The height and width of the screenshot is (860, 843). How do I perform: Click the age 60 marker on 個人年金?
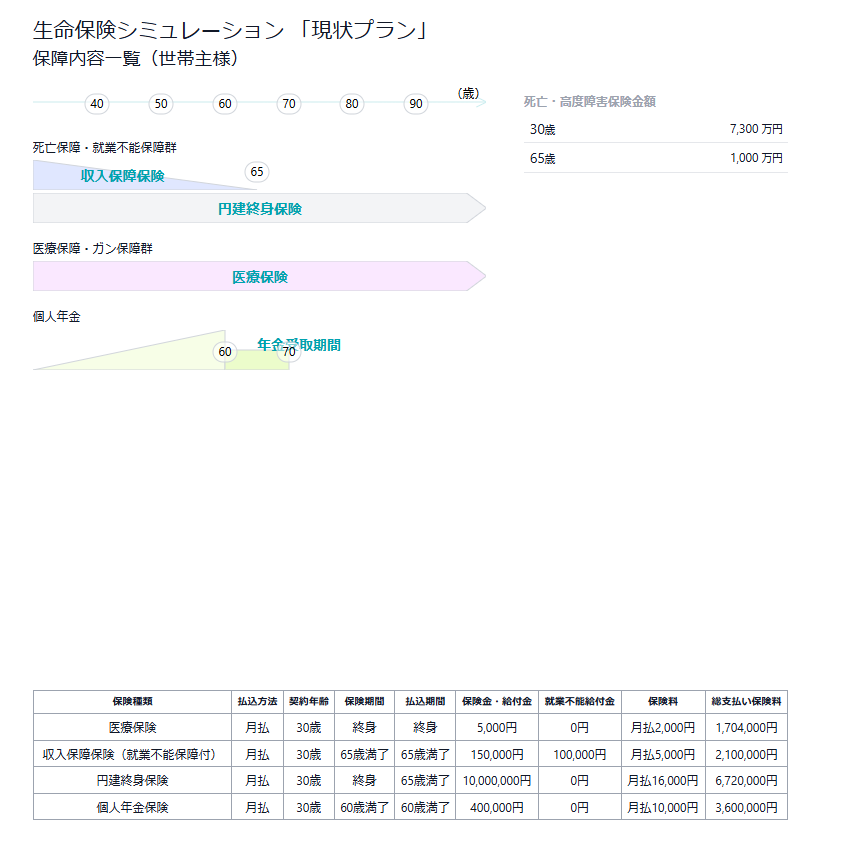[x=224, y=352]
